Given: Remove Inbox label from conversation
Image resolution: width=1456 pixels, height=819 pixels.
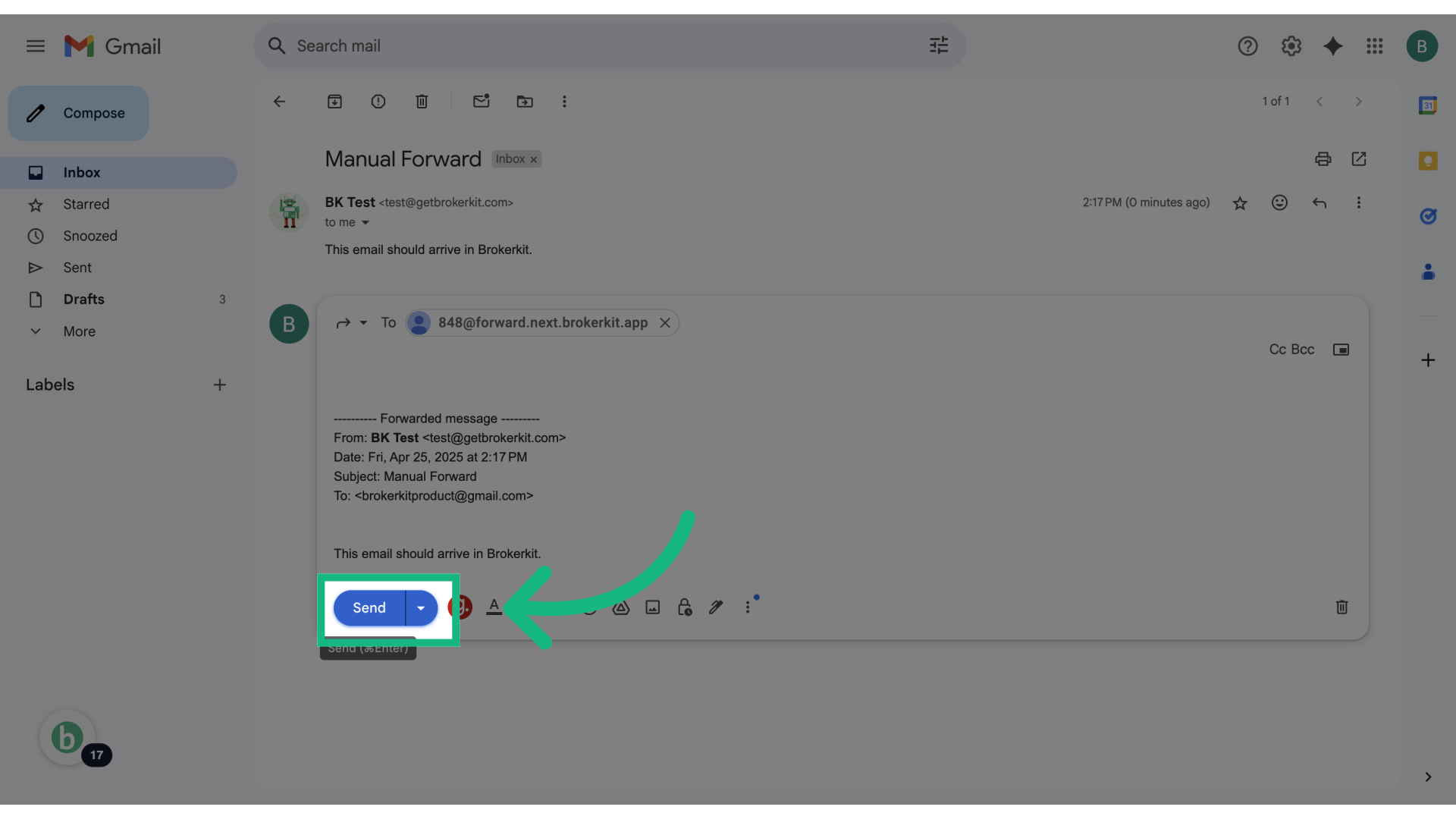Looking at the screenshot, I should click(534, 159).
